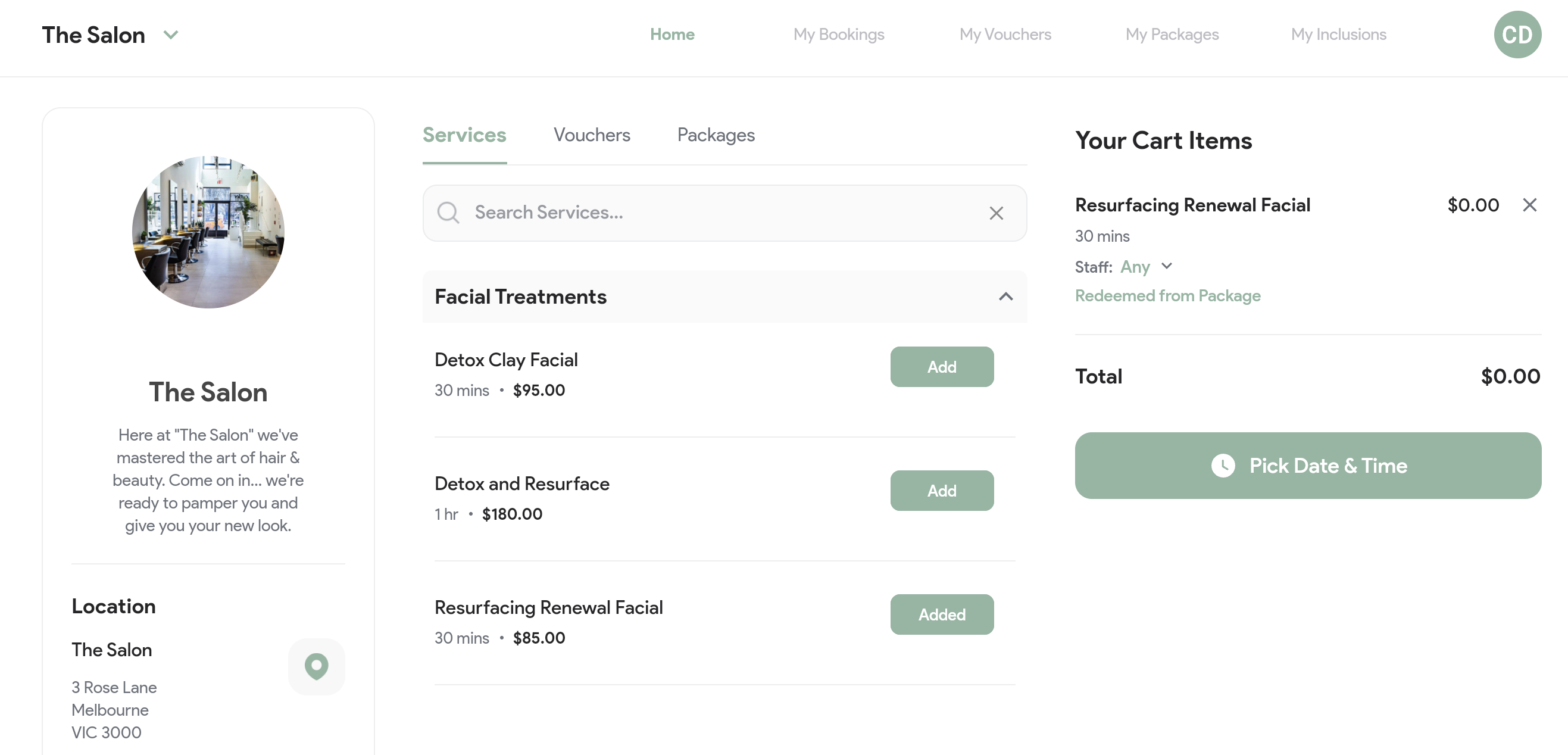1568x755 pixels.
Task: Open the CD user avatar menu
Action: click(x=1517, y=35)
